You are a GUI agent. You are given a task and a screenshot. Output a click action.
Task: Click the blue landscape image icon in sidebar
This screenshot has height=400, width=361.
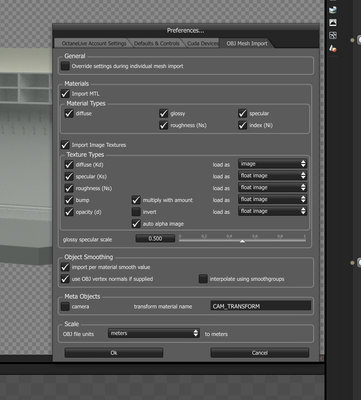point(333,10)
